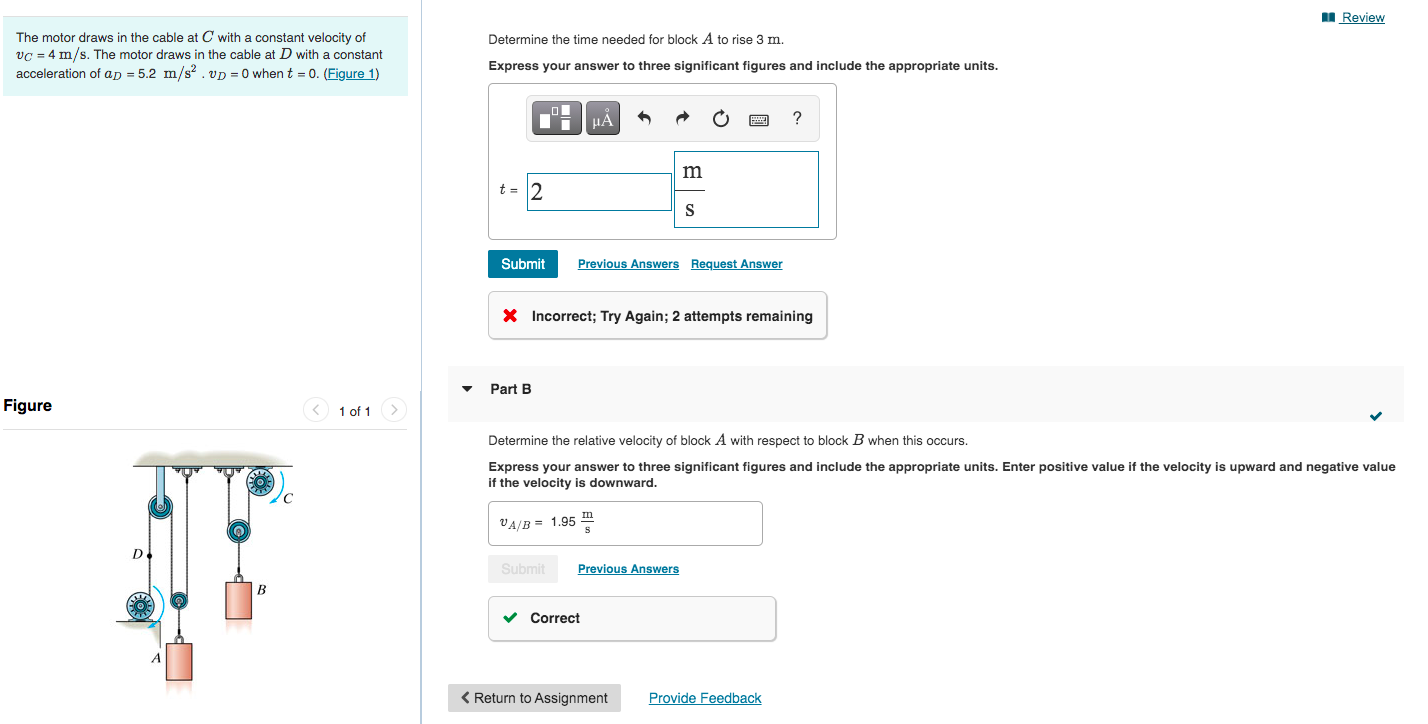Click the Review bookmark icon at top right
The image size is (1428, 724).
1327,16
